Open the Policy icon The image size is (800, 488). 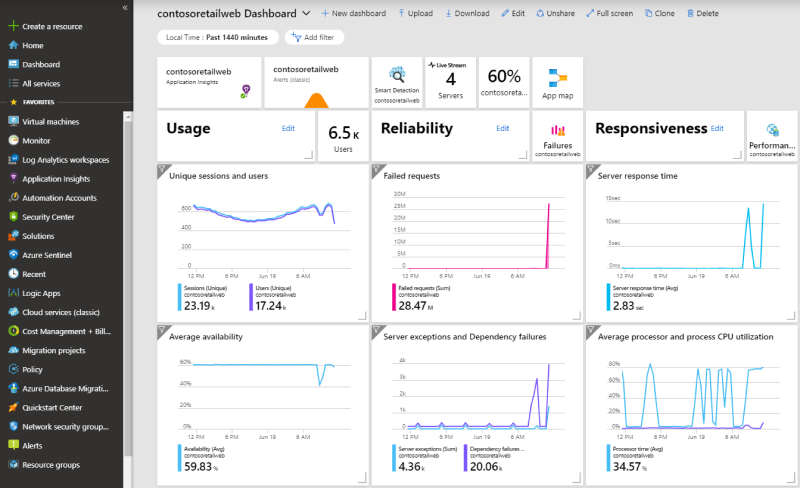(x=13, y=369)
